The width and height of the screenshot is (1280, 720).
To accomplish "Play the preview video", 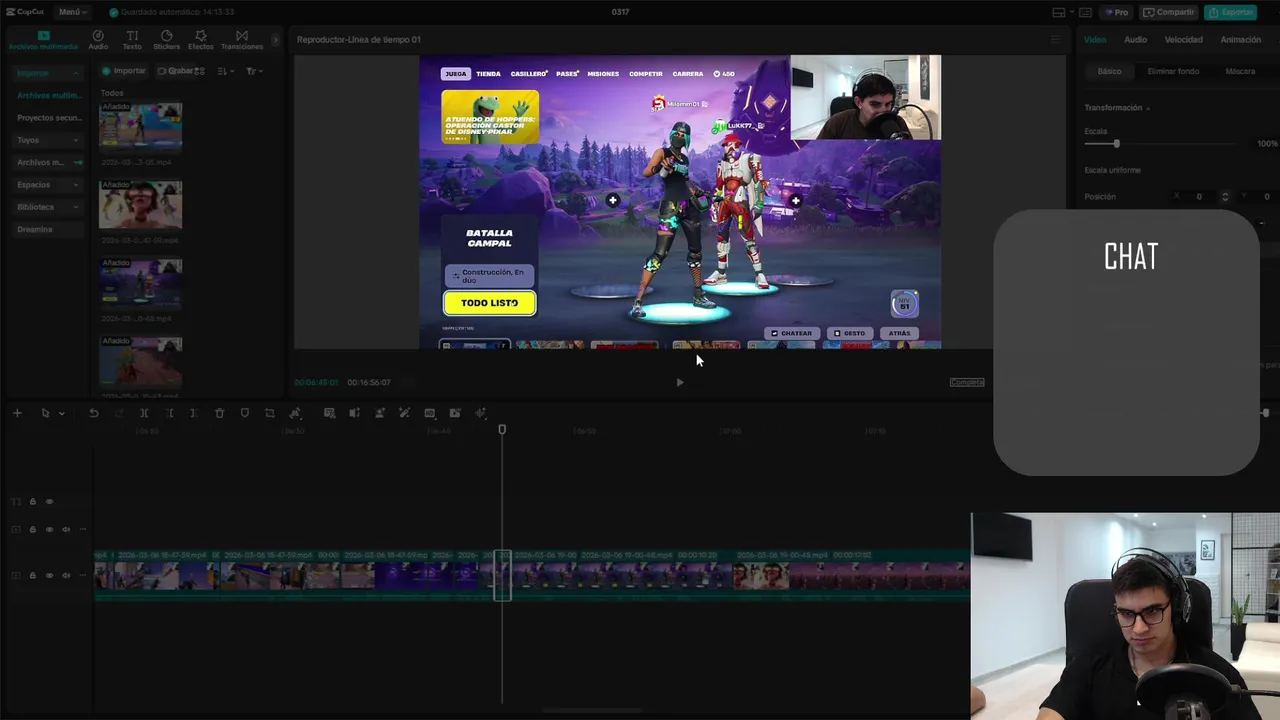I will click(680, 382).
